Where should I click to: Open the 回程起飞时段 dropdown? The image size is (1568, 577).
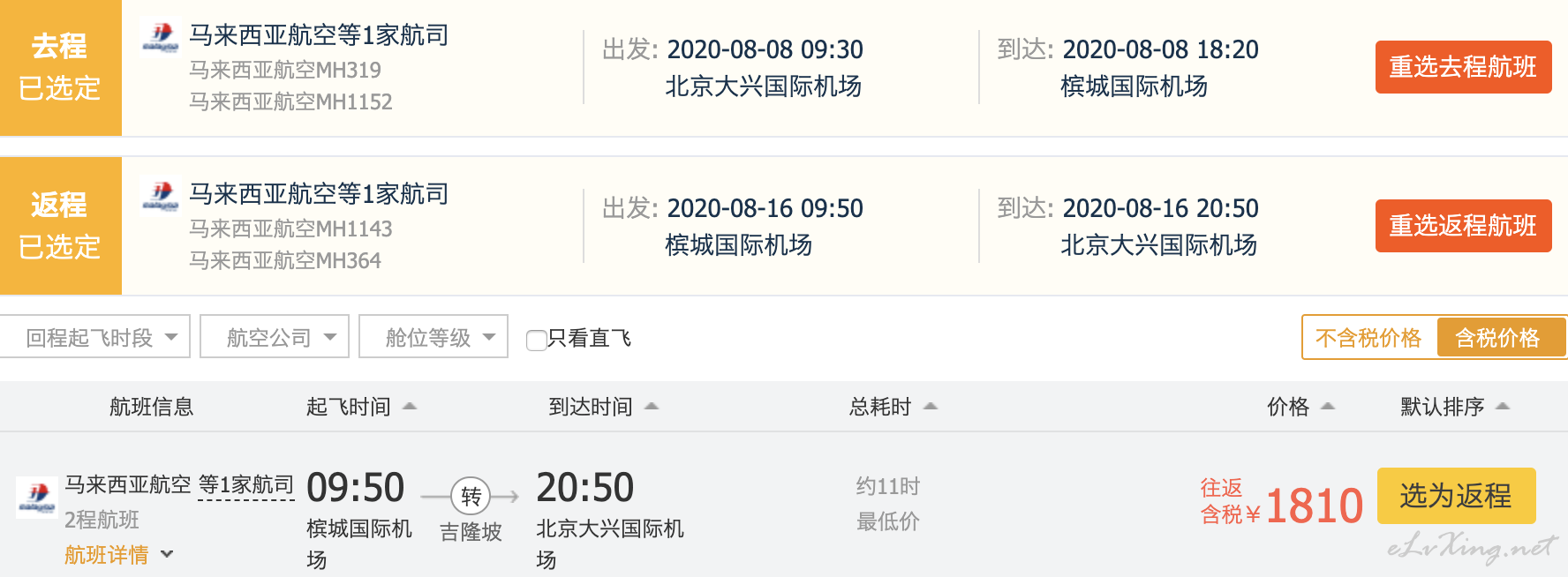94,337
